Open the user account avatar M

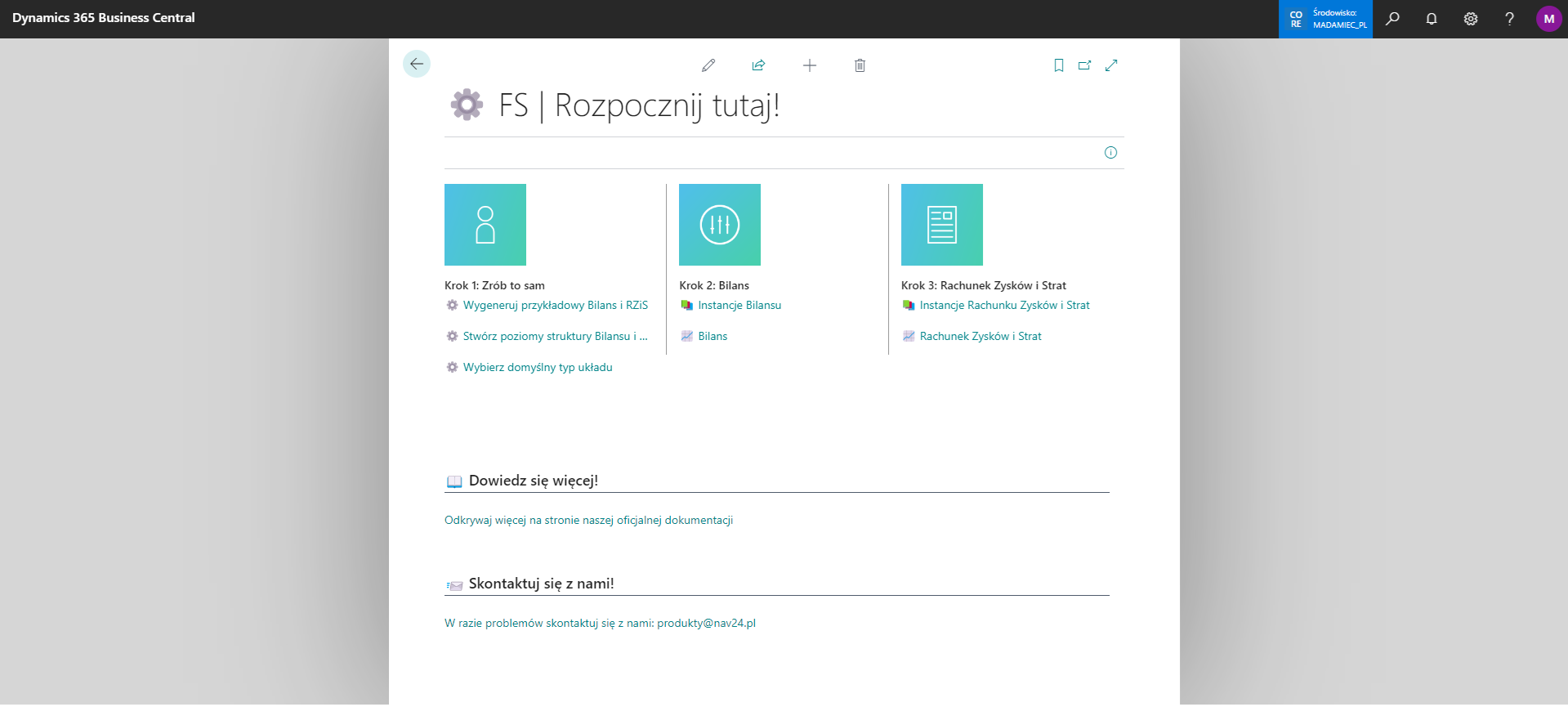click(x=1548, y=19)
